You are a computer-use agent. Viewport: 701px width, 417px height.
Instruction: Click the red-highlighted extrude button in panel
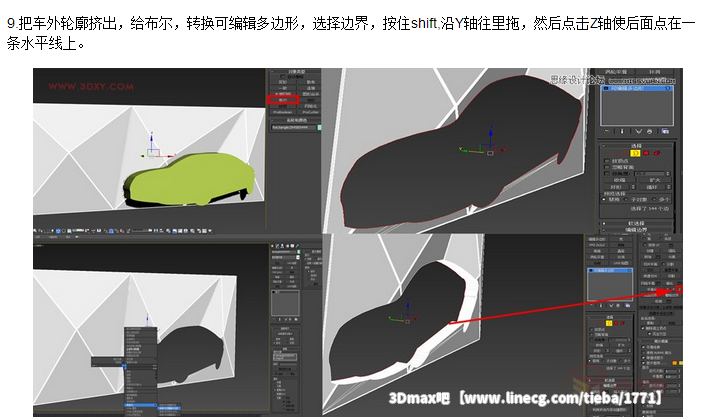click(x=283, y=100)
